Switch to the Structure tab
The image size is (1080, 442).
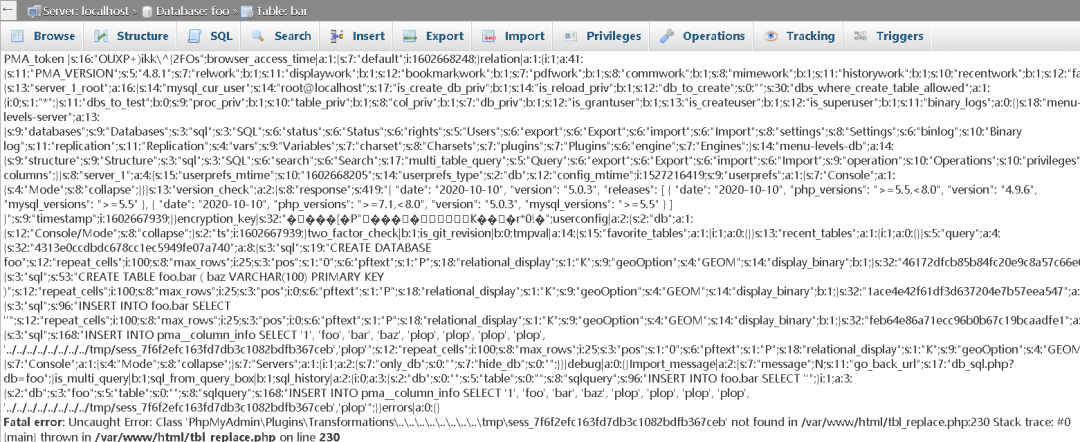[131, 36]
